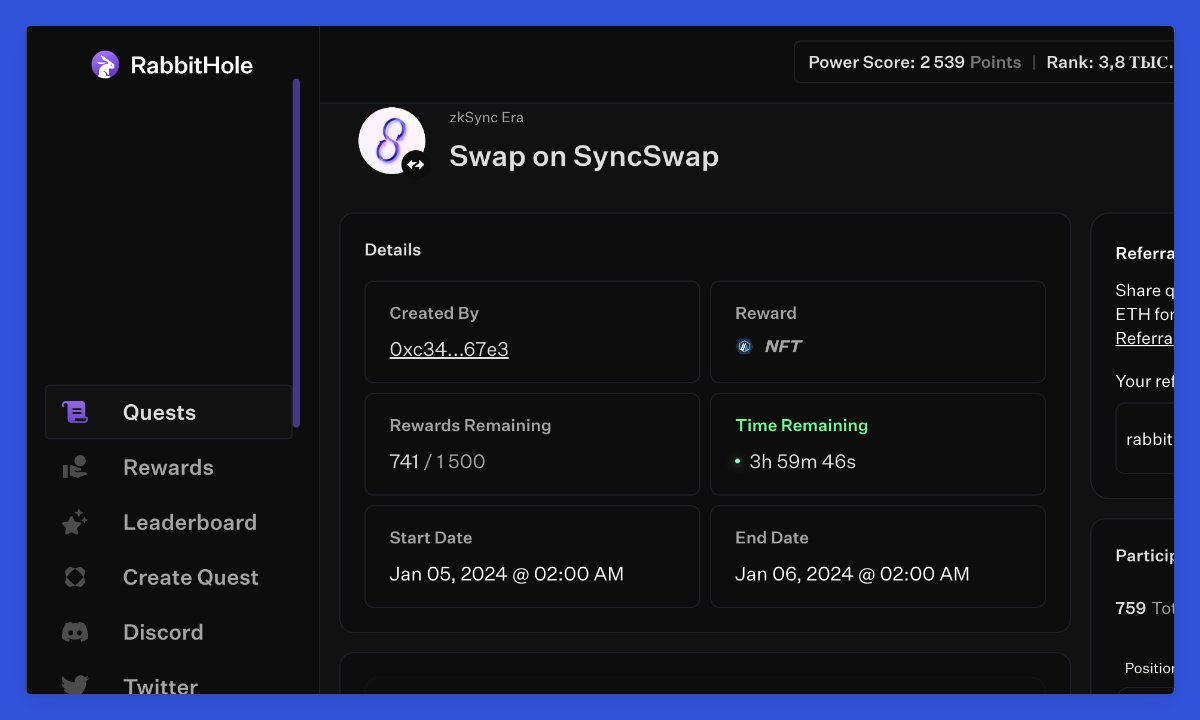Click the Create Quest icon in sidebar

(x=75, y=577)
